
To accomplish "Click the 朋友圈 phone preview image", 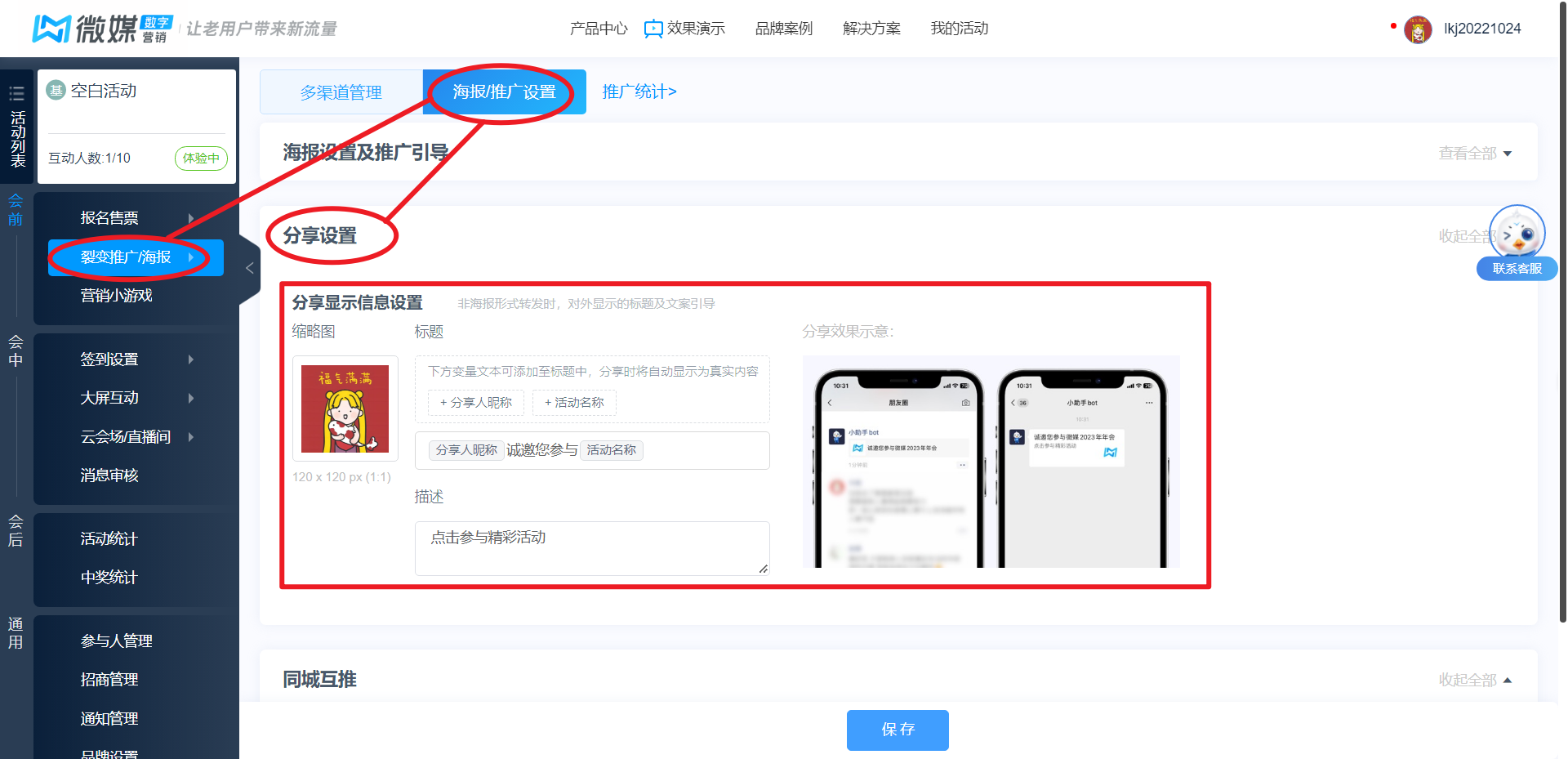I will [898, 468].
